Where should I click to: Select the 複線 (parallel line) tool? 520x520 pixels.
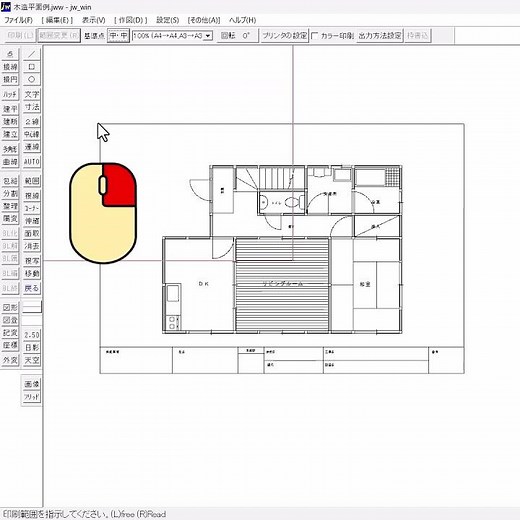coord(32,195)
